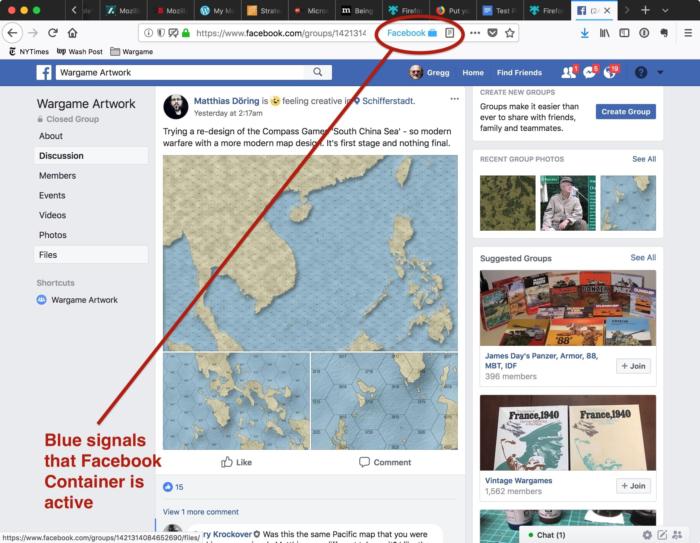The height and width of the screenshot is (543, 700).
Task: Open group Videos
Action: 53,215
